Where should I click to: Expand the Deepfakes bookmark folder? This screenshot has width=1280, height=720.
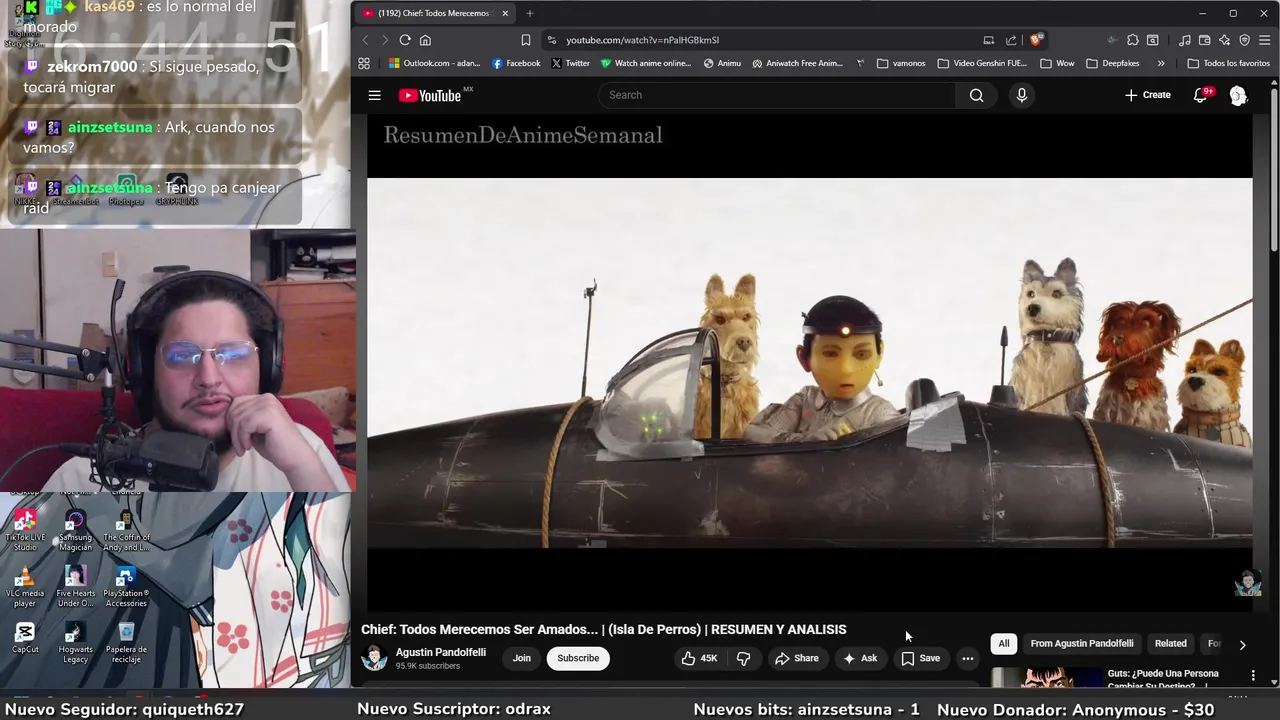pyautogui.click(x=1112, y=63)
